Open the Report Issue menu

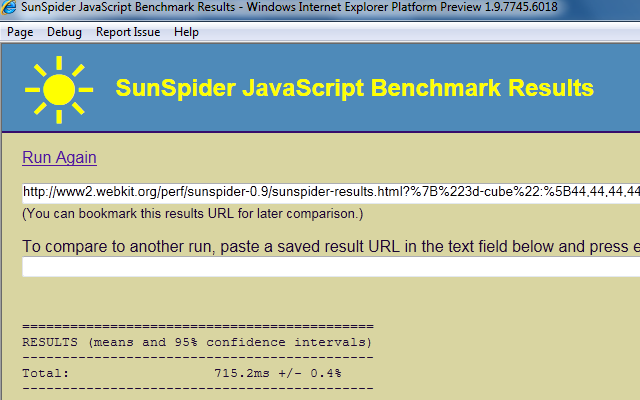pyautogui.click(x=128, y=32)
